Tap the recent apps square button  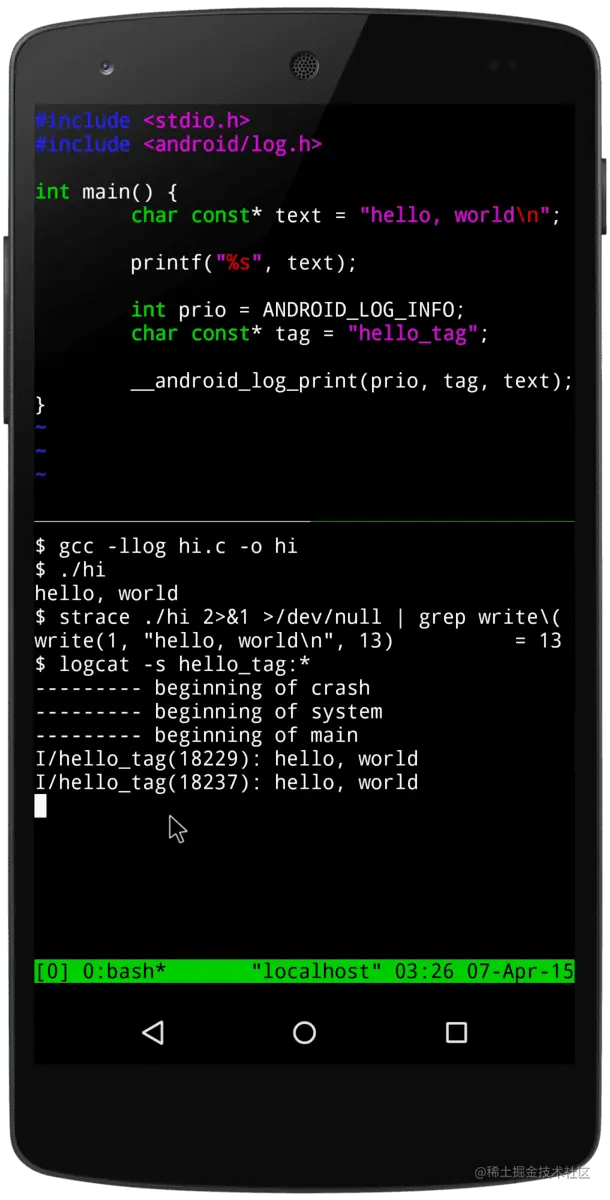click(x=456, y=1033)
